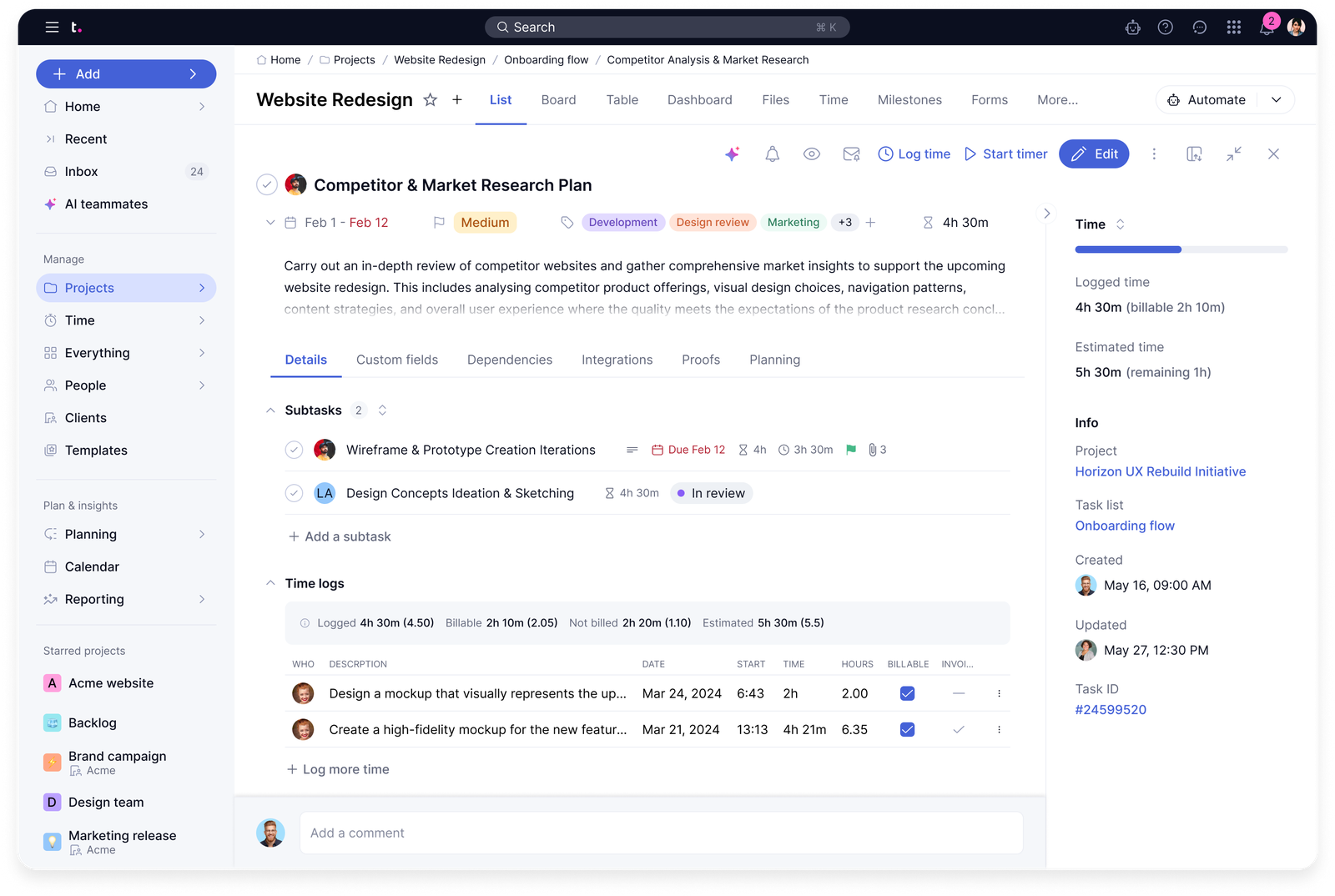
Task: Toggle the Time section sort arrows
Action: pyautogui.click(x=1121, y=224)
